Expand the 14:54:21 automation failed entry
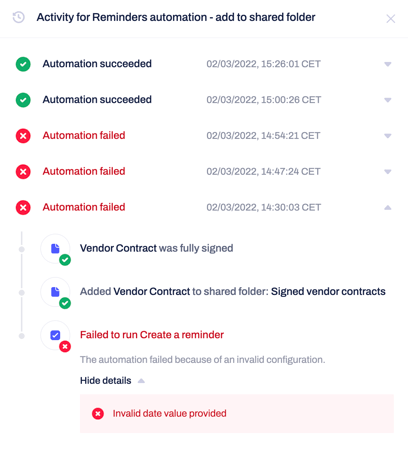Image resolution: width=408 pixels, height=454 pixels. click(x=388, y=136)
